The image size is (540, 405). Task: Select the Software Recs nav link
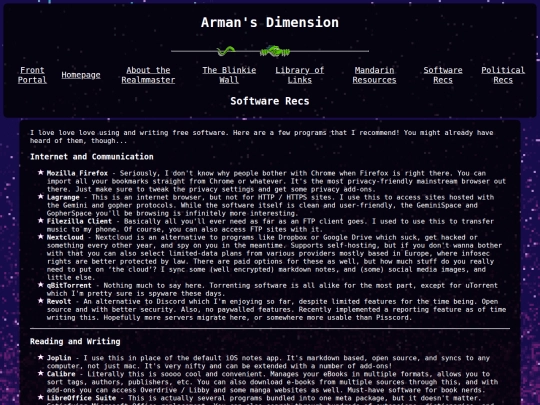(443, 75)
